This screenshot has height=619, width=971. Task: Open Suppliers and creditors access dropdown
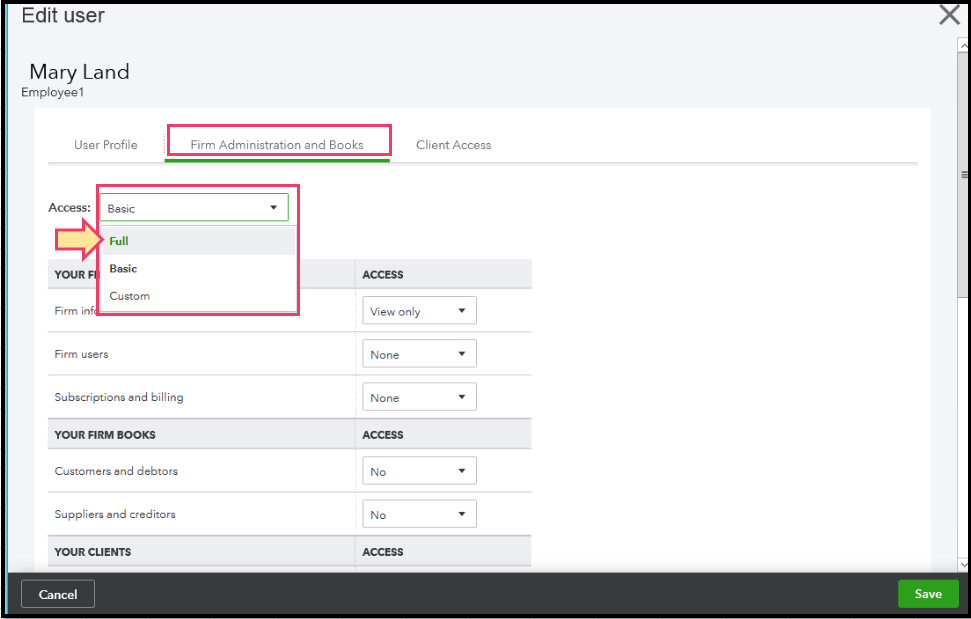coord(418,514)
